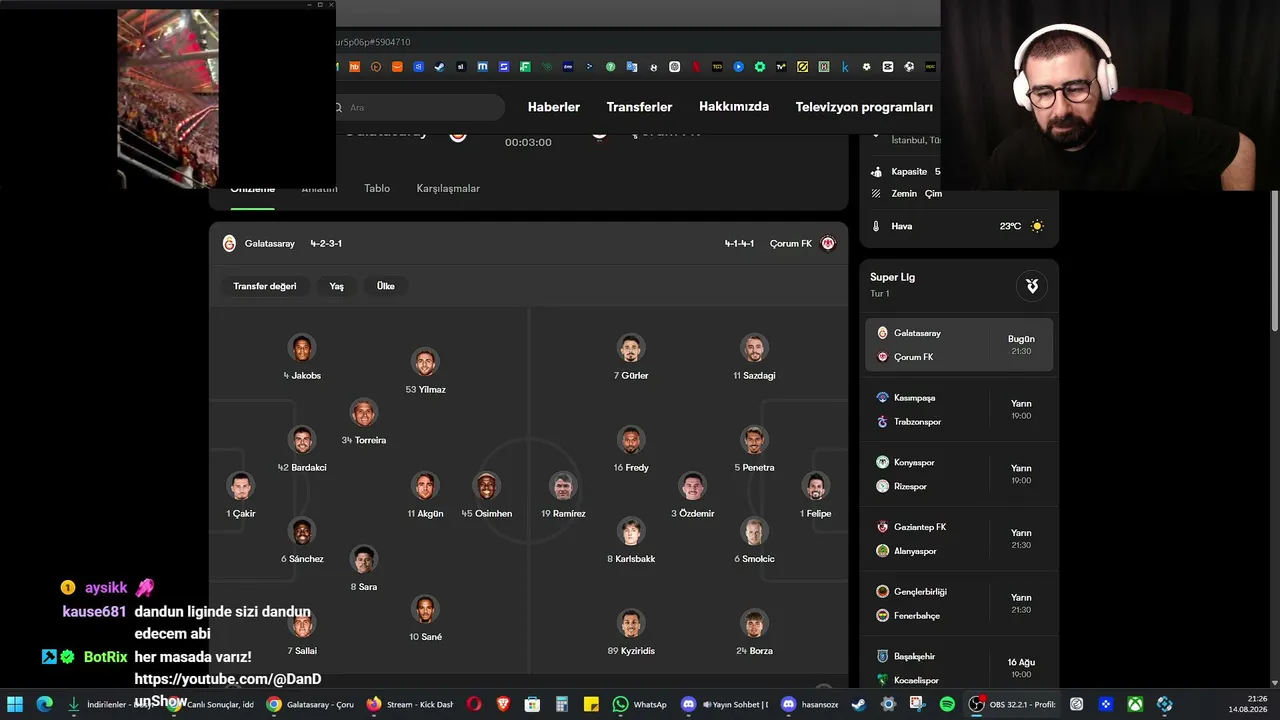Image resolution: width=1280 pixels, height=720 pixels.
Task: Select goalkeeper Çakir's avatar
Action: (x=241, y=486)
